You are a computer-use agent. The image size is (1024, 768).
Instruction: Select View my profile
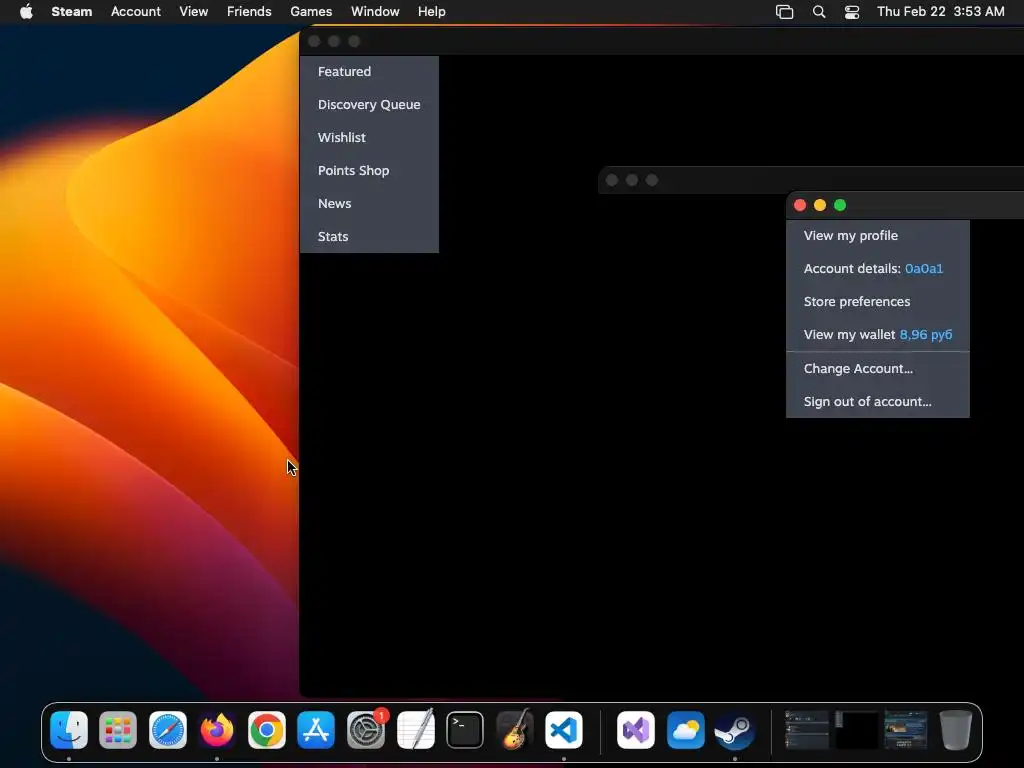point(878,236)
